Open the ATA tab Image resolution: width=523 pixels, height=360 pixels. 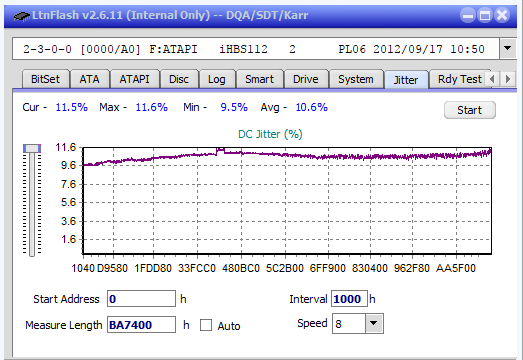89,79
